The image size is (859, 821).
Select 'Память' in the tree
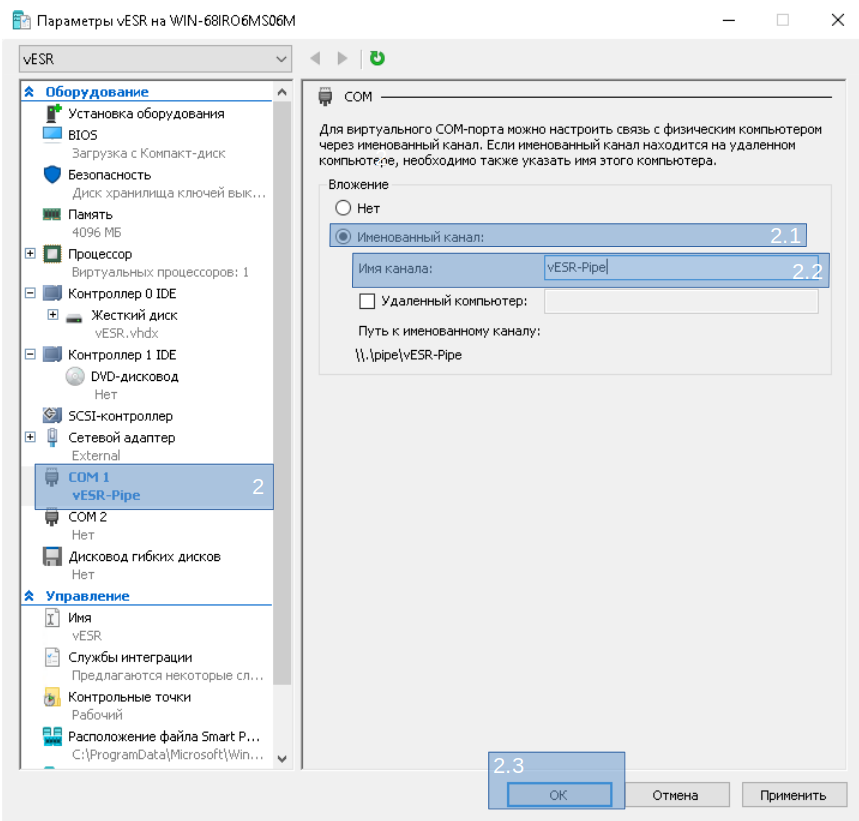90,214
